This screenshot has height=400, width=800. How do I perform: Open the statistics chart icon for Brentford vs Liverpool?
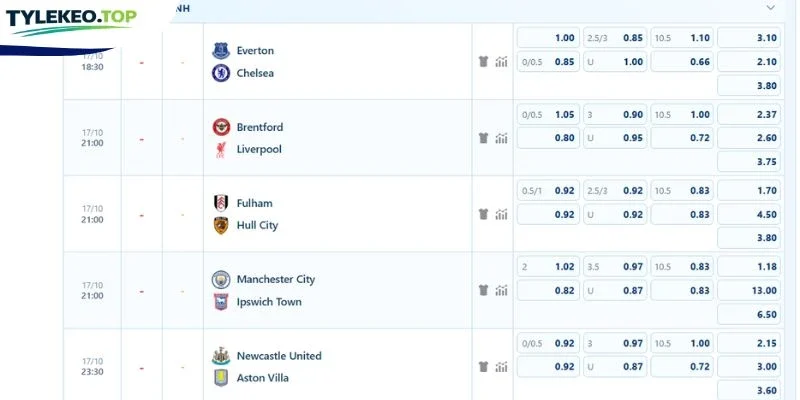coord(501,138)
